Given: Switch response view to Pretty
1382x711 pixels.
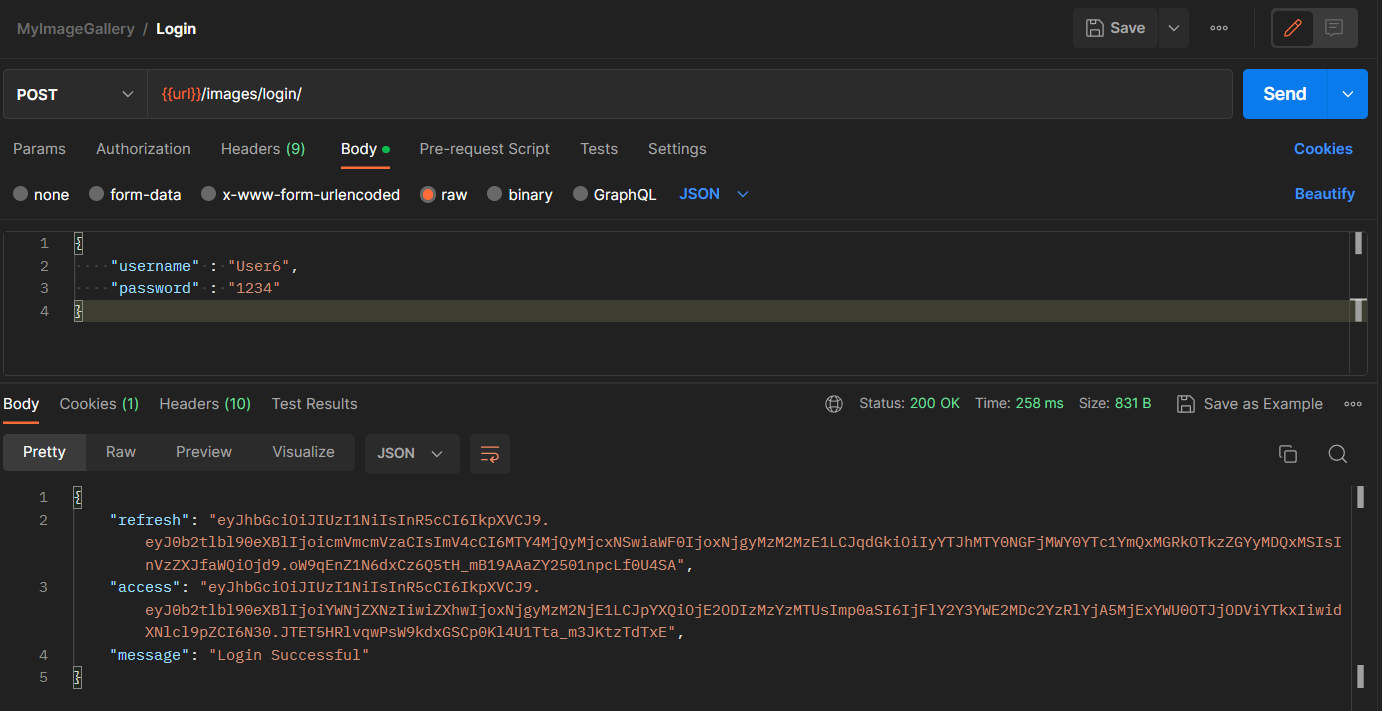Looking at the screenshot, I should (x=44, y=452).
